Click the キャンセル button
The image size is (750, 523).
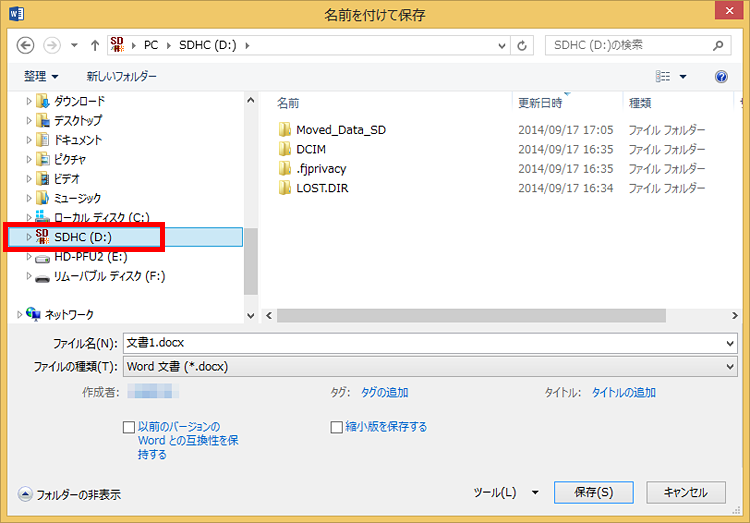coord(685,492)
